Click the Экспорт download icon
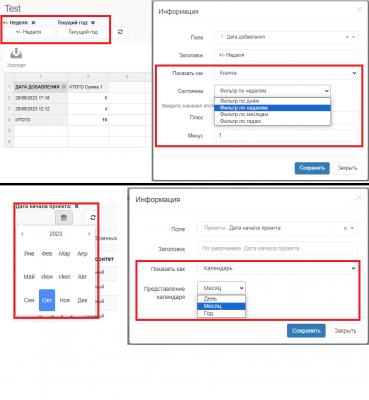Image resolution: width=369 pixels, height=400 pixels. [16, 53]
